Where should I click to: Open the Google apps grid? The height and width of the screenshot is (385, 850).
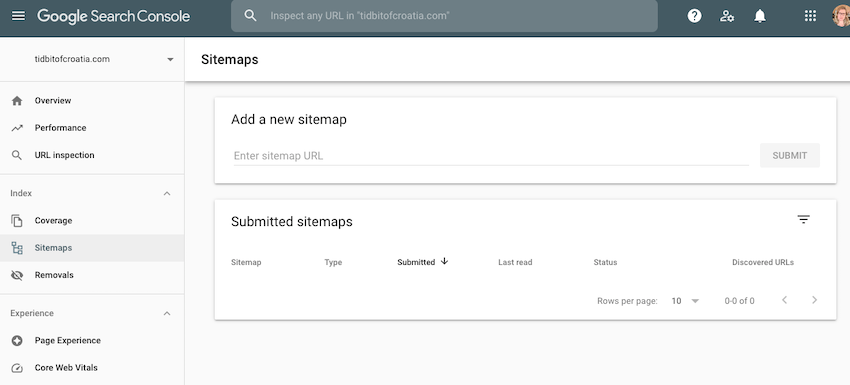click(810, 16)
